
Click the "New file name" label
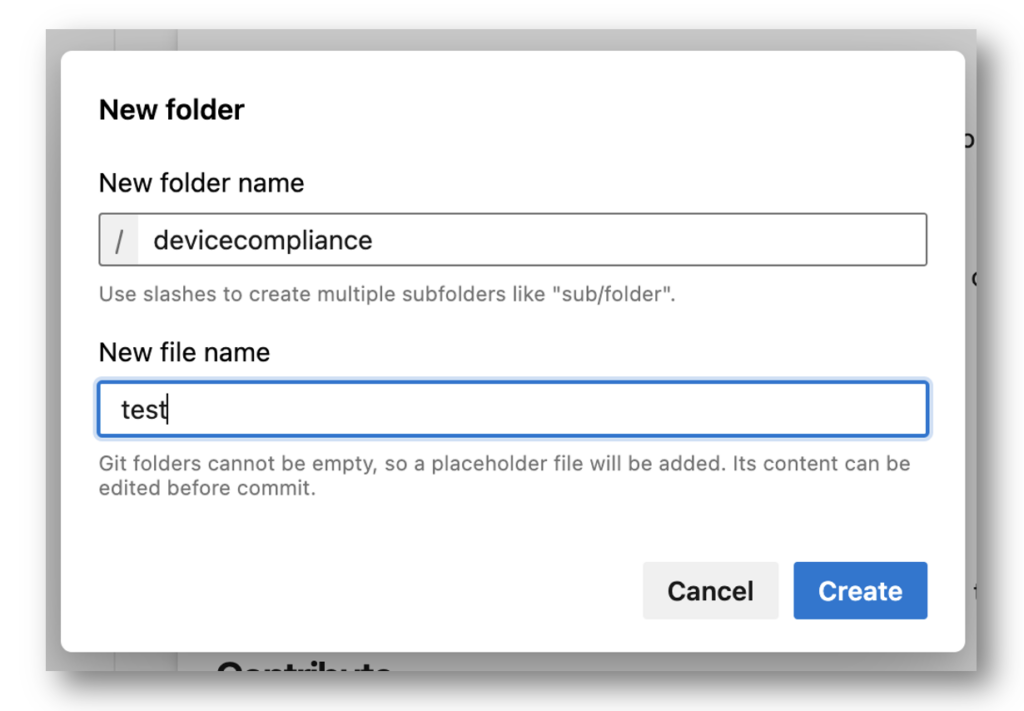[x=184, y=352]
